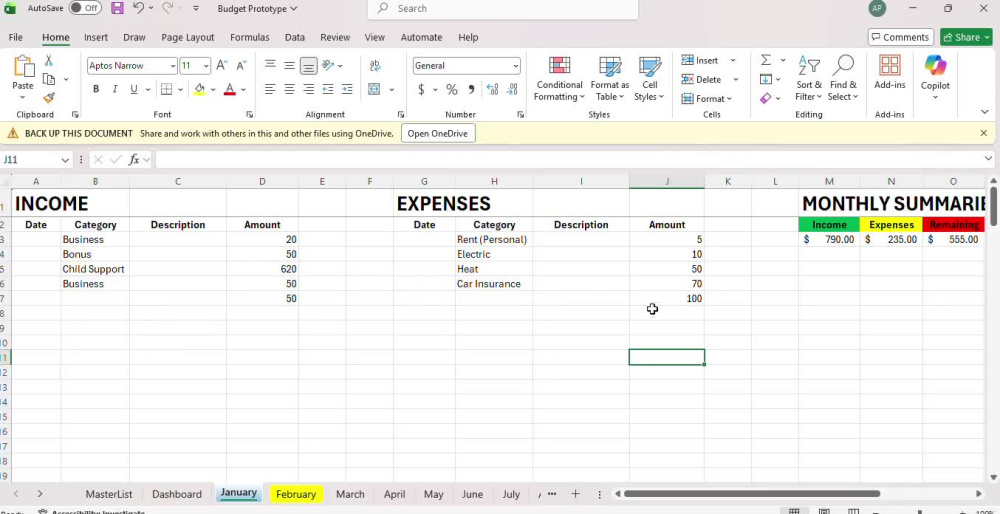Click the Undo arrow icon
Image resolution: width=1000 pixels, height=514 pixels.
tap(138, 8)
